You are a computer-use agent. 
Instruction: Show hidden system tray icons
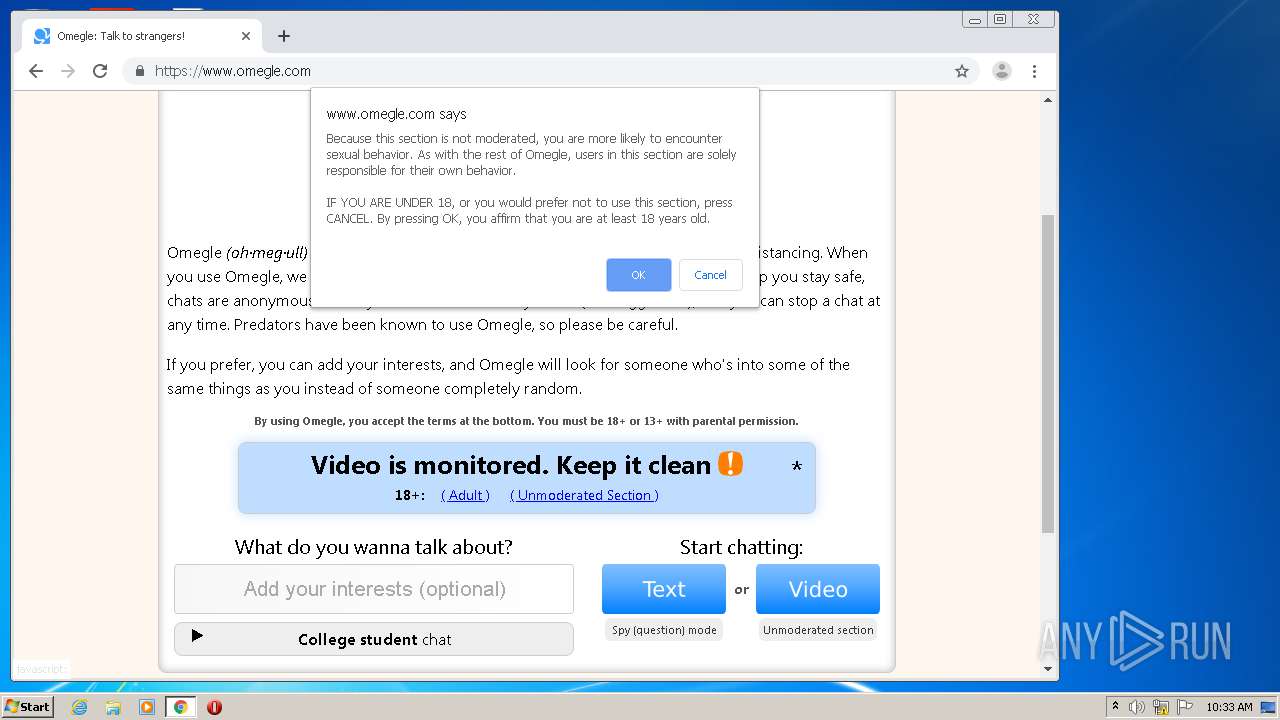(x=1115, y=707)
